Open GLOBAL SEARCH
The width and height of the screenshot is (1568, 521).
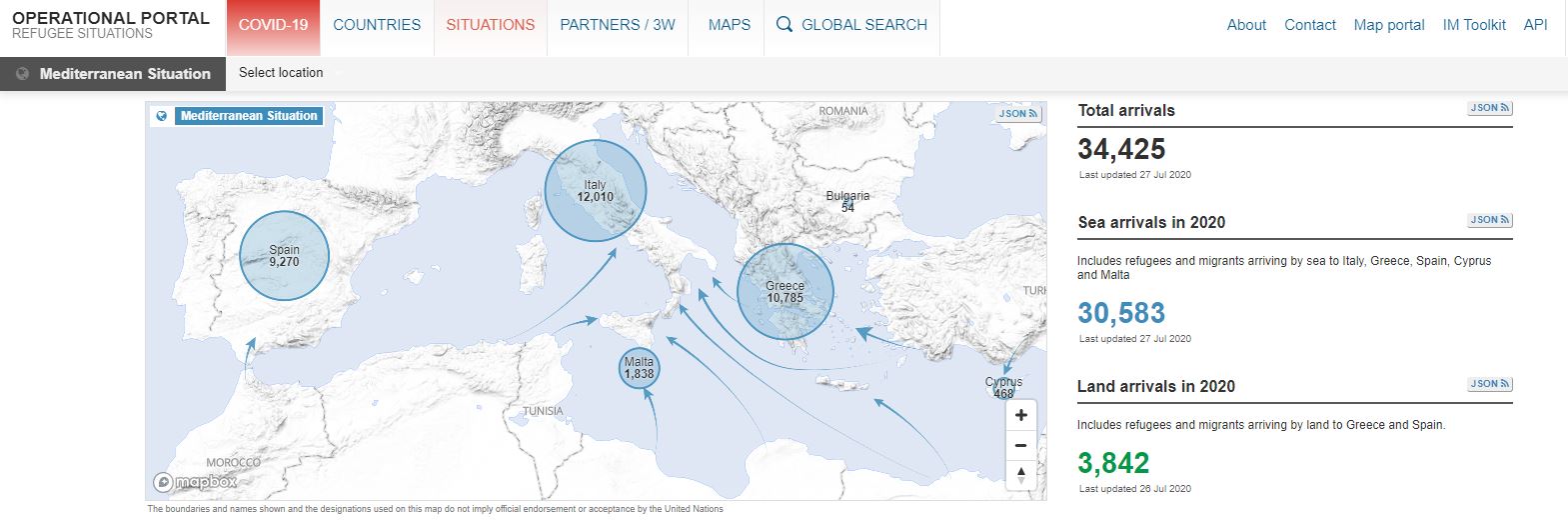click(864, 25)
